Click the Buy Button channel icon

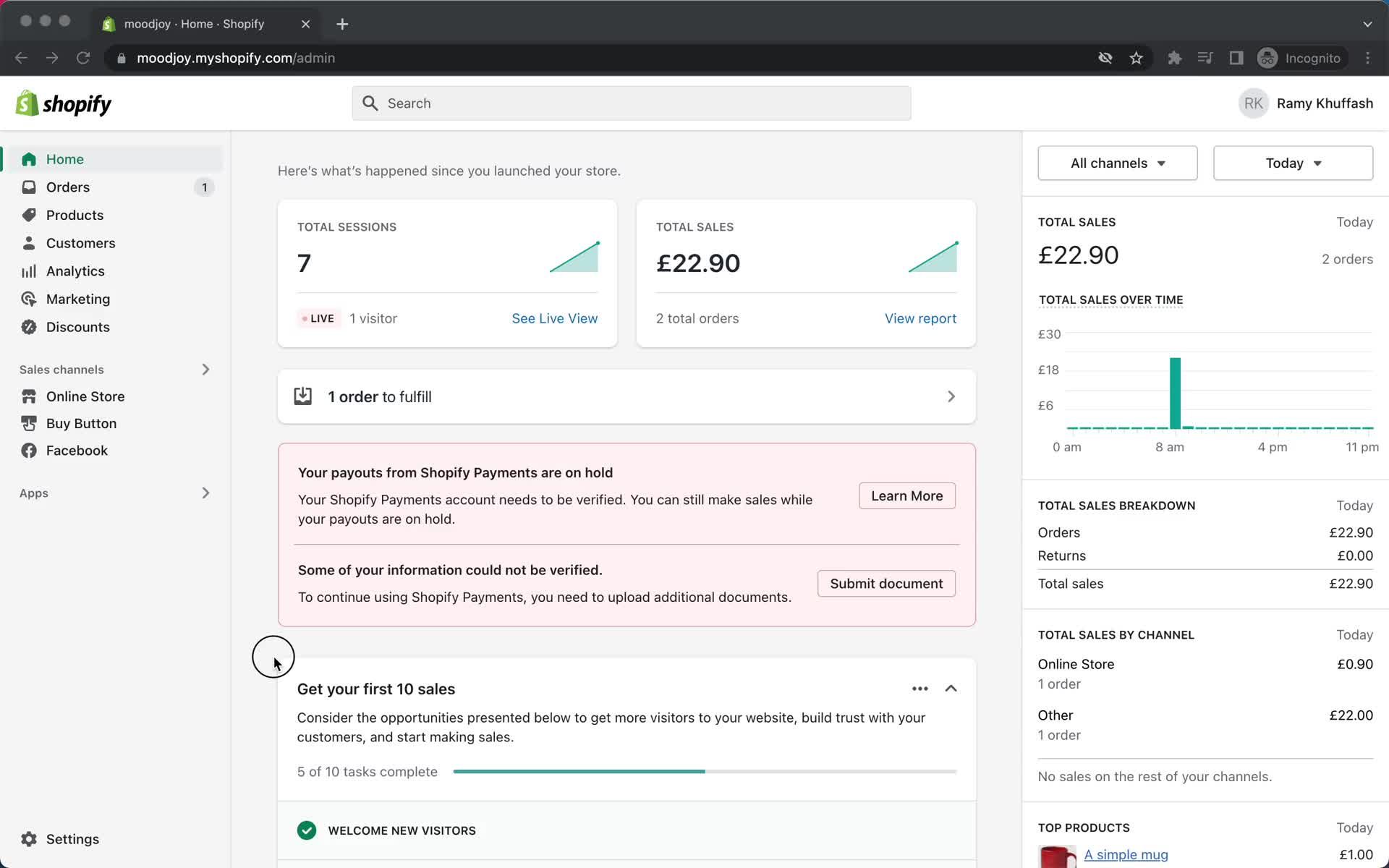29,423
